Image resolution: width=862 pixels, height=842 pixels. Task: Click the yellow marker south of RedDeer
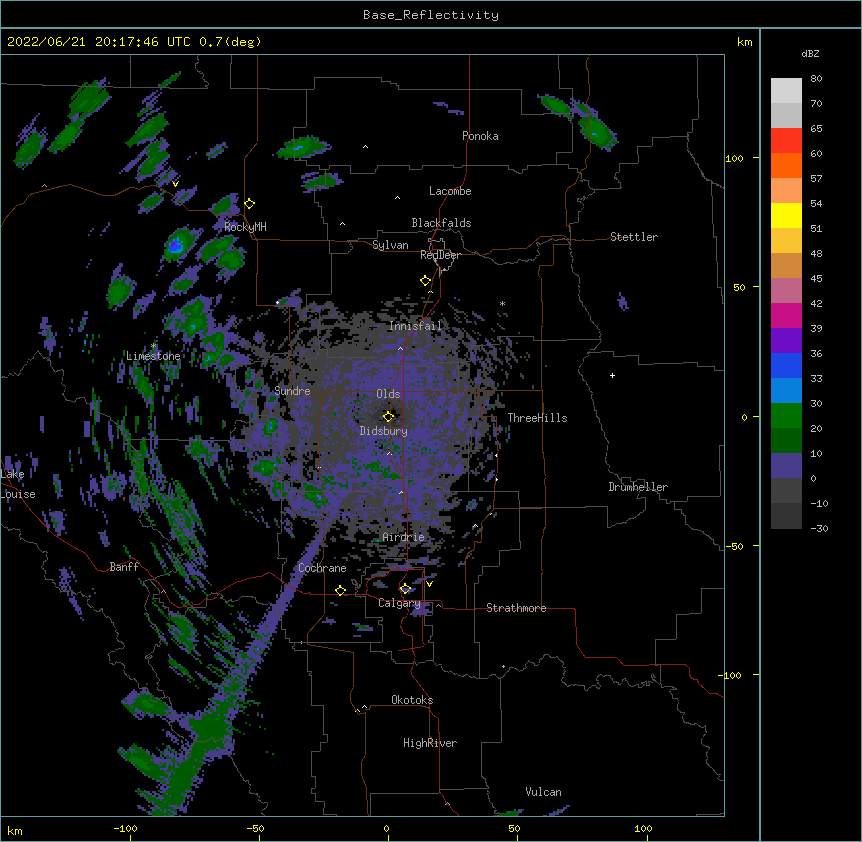pyautogui.click(x=426, y=281)
